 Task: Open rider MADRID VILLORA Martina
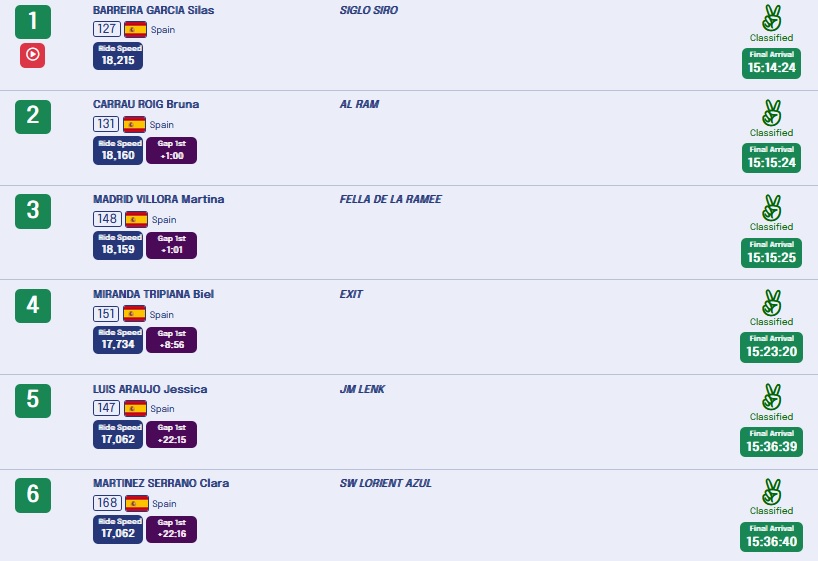(158, 199)
